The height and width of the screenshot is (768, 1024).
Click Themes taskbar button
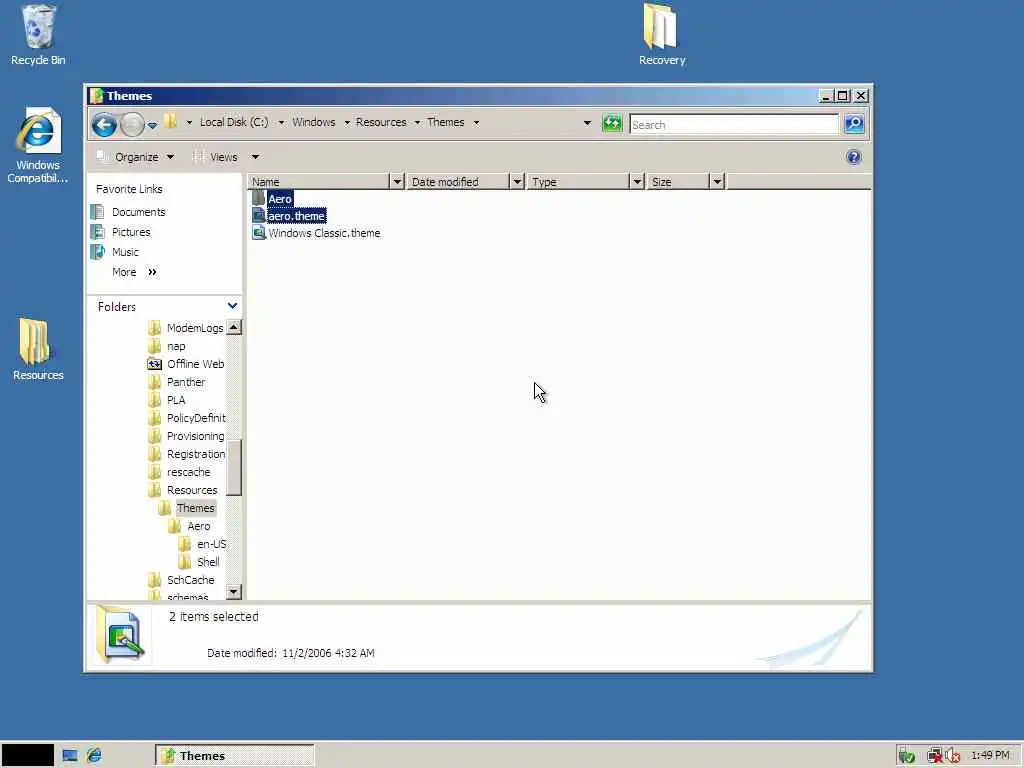(x=234, y=756)
